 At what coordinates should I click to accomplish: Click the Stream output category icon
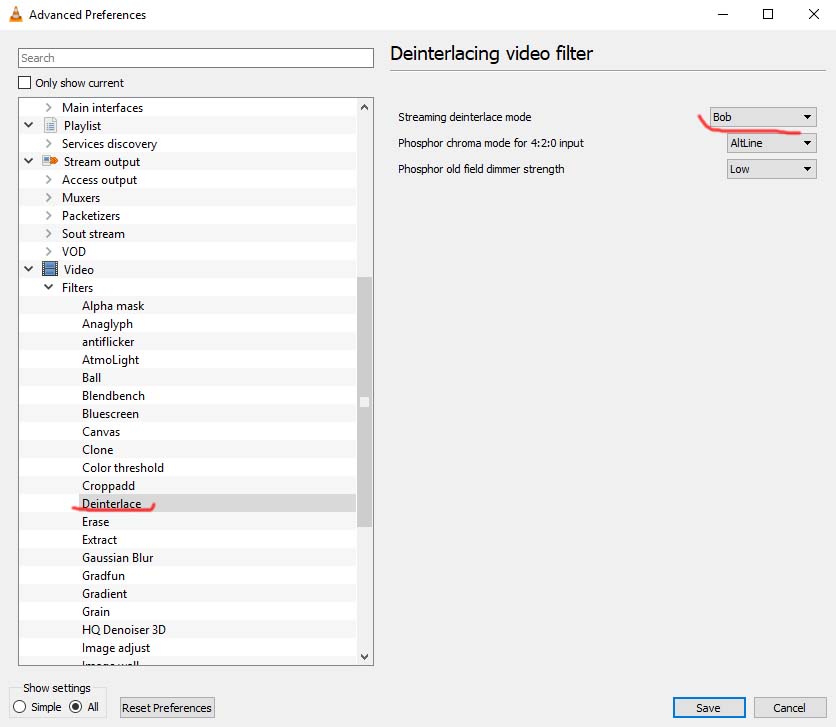point(50,161)
